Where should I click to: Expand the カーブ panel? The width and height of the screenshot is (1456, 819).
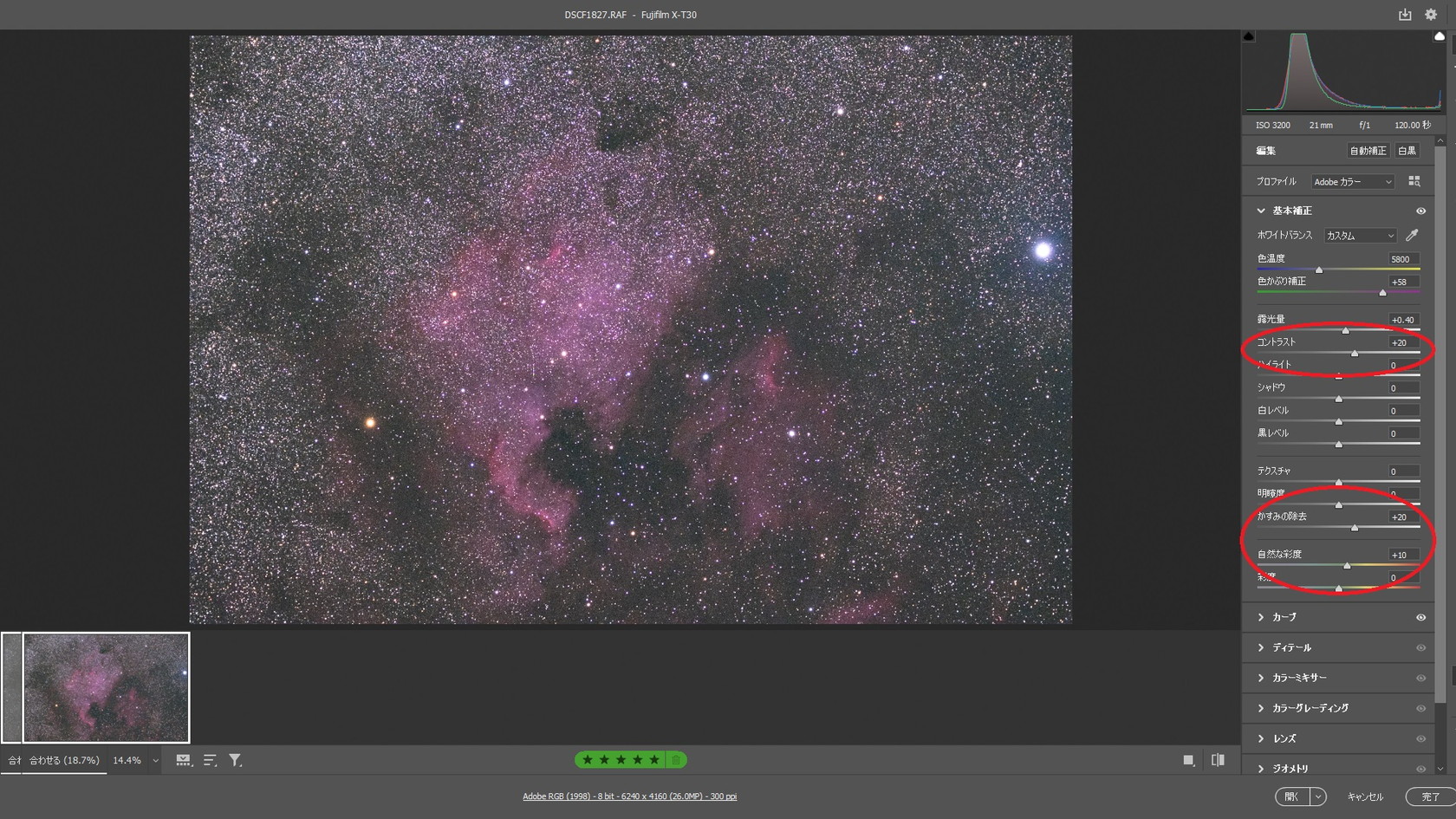[1261, 617]
